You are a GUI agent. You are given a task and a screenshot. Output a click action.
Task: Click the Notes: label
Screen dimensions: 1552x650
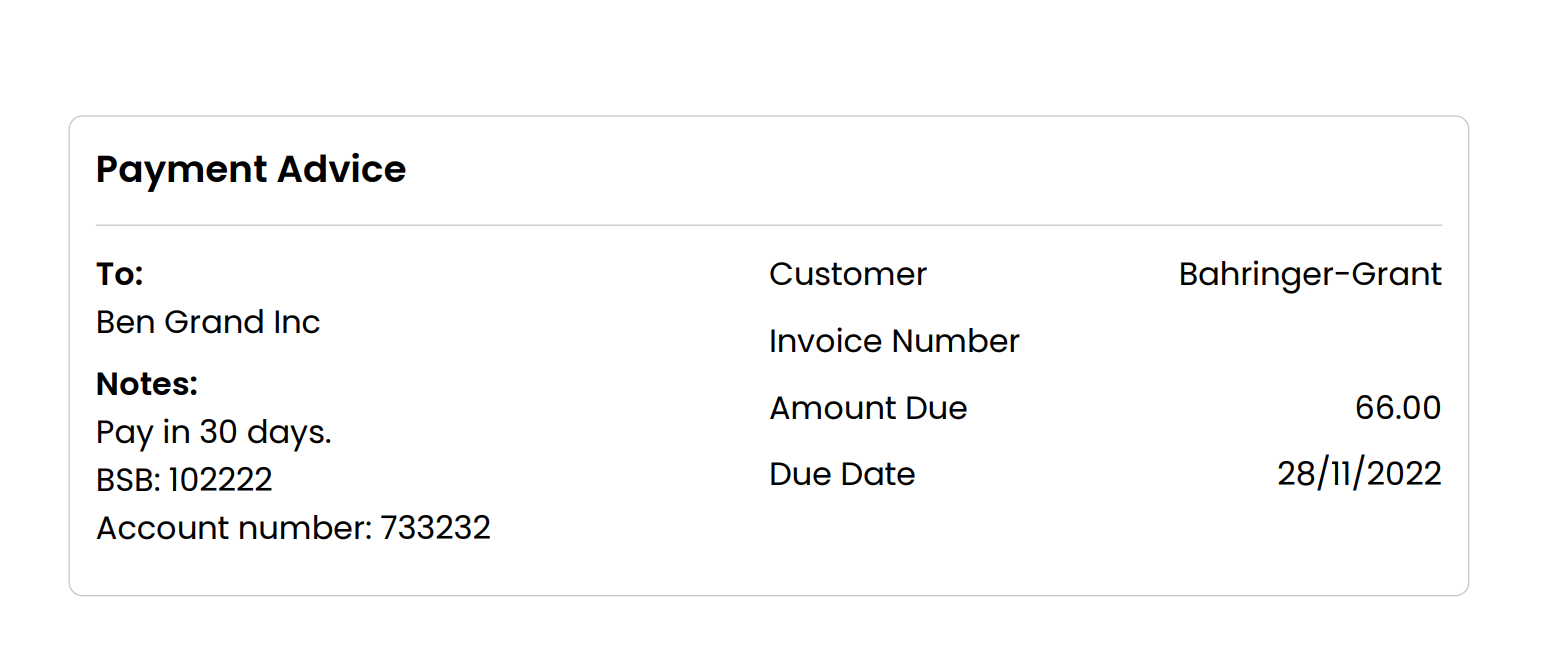pyautogui.click(x=147, y=384)
